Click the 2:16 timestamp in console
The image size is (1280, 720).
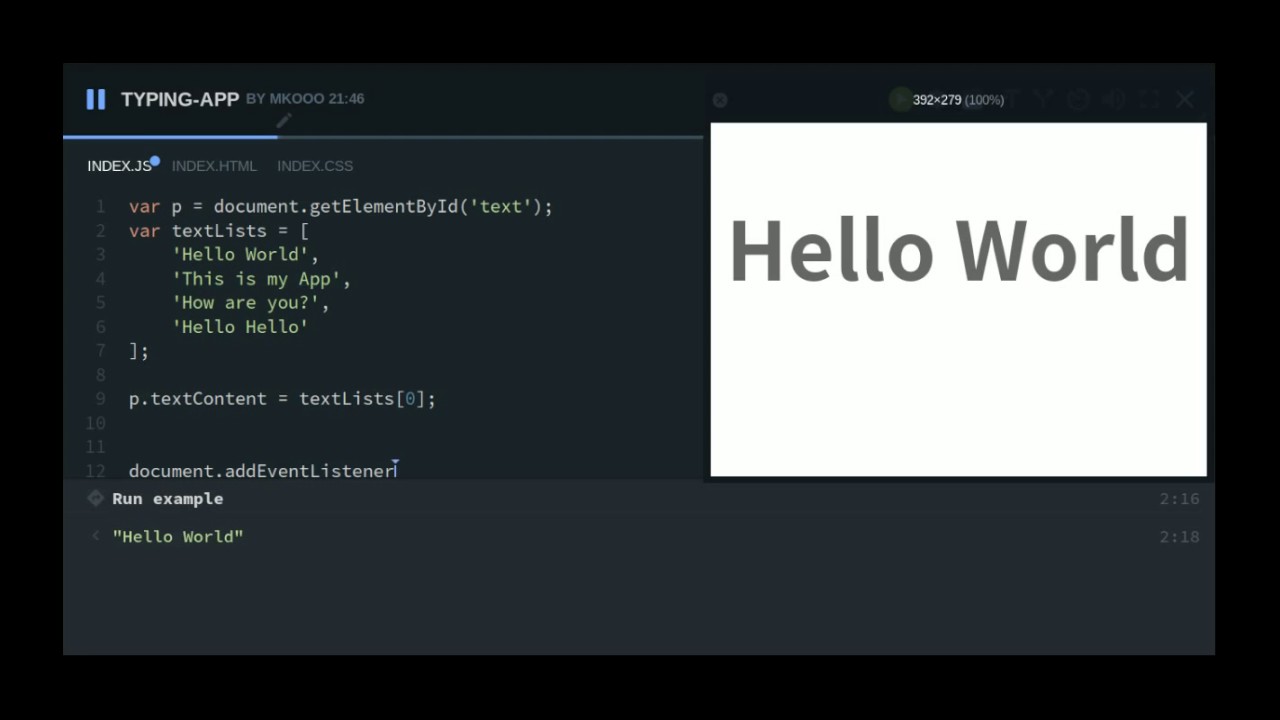1179,498
